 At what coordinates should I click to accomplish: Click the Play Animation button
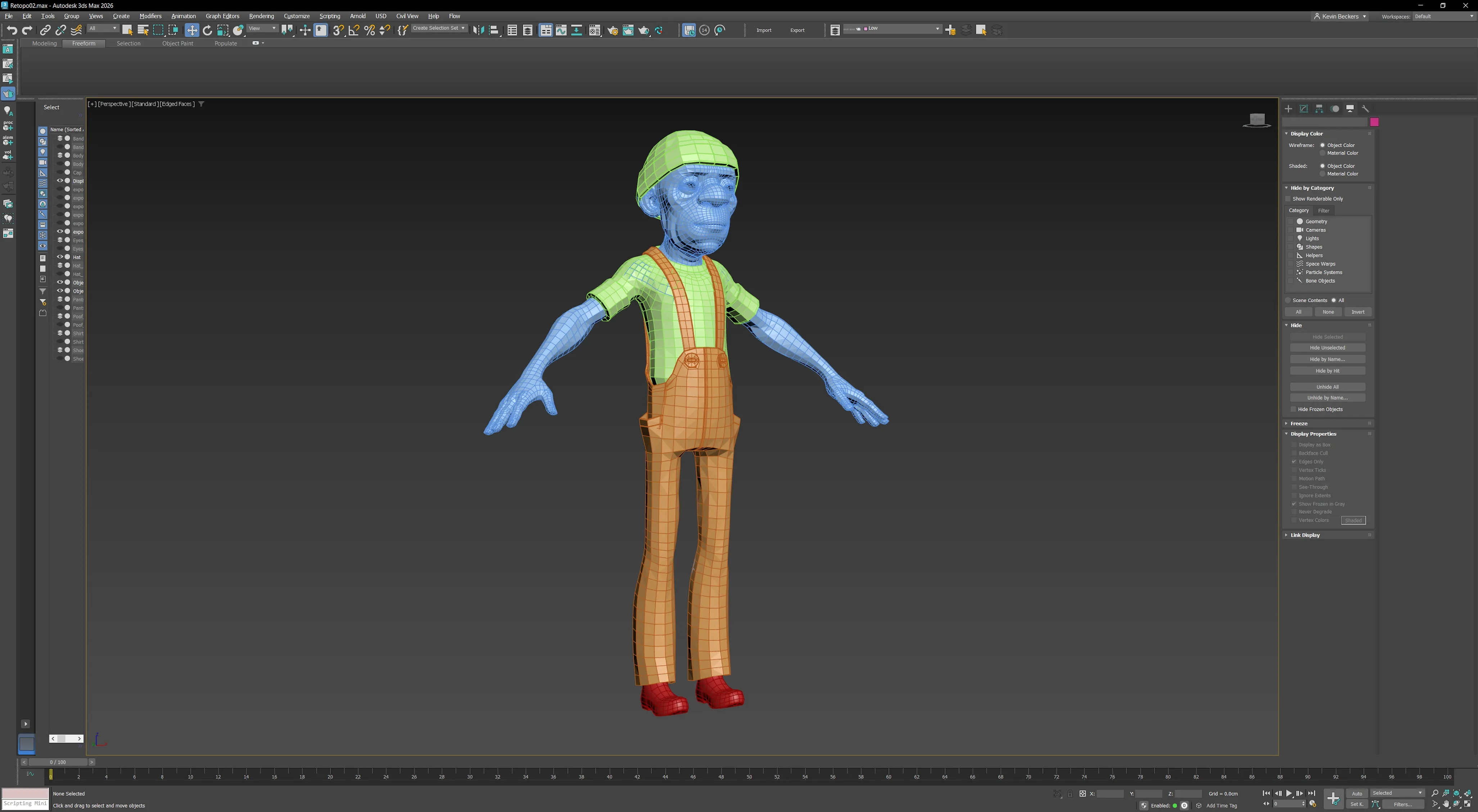tap(1289, 794)
